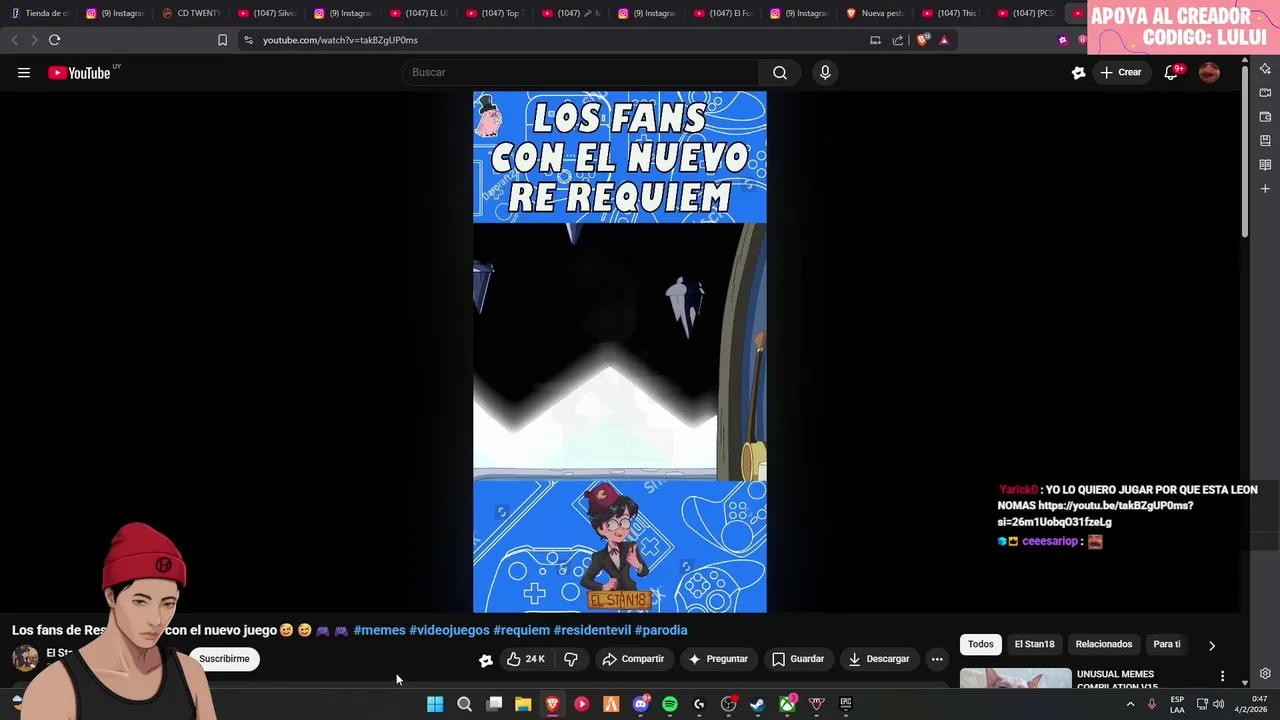
Task: Click the Suscribirme button
Action: coord(224,659)
